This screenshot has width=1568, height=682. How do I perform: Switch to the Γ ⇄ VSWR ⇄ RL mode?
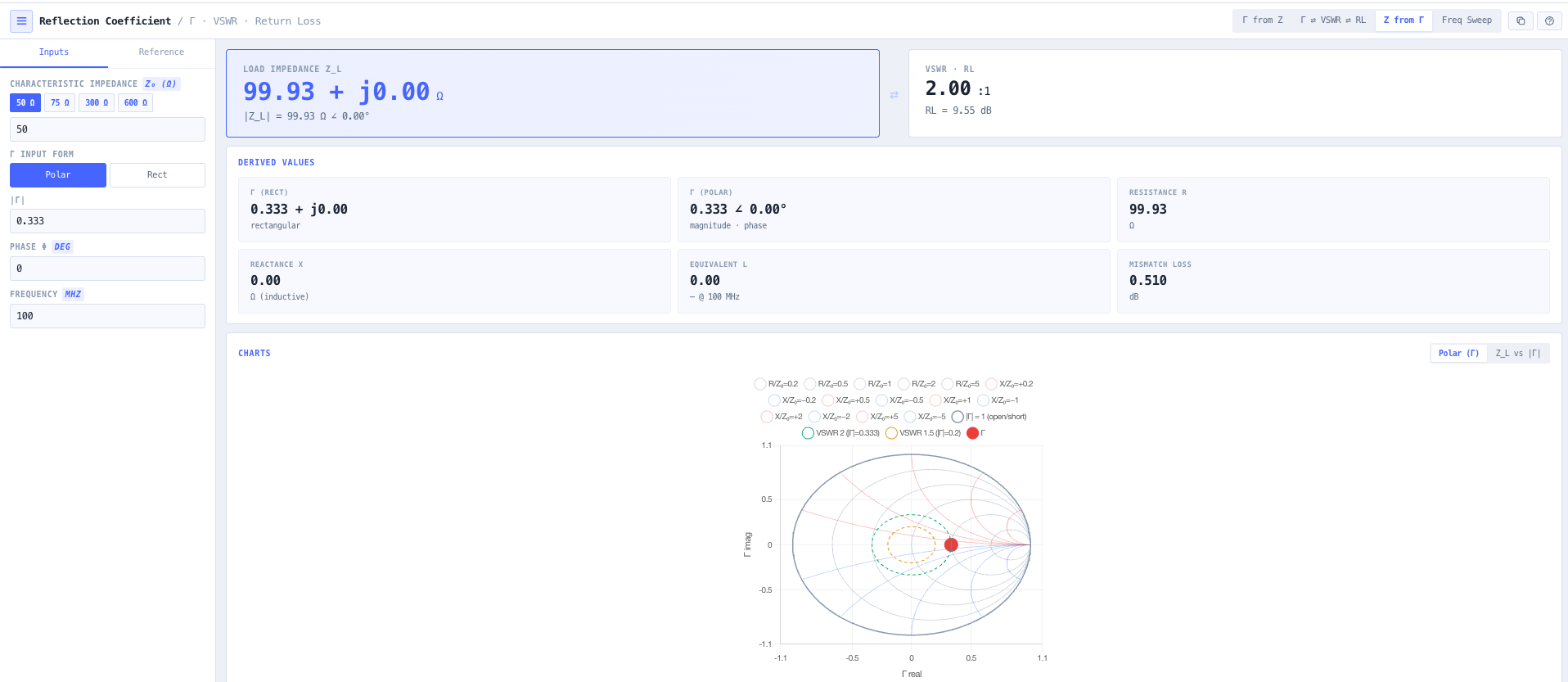[1333, 20]
